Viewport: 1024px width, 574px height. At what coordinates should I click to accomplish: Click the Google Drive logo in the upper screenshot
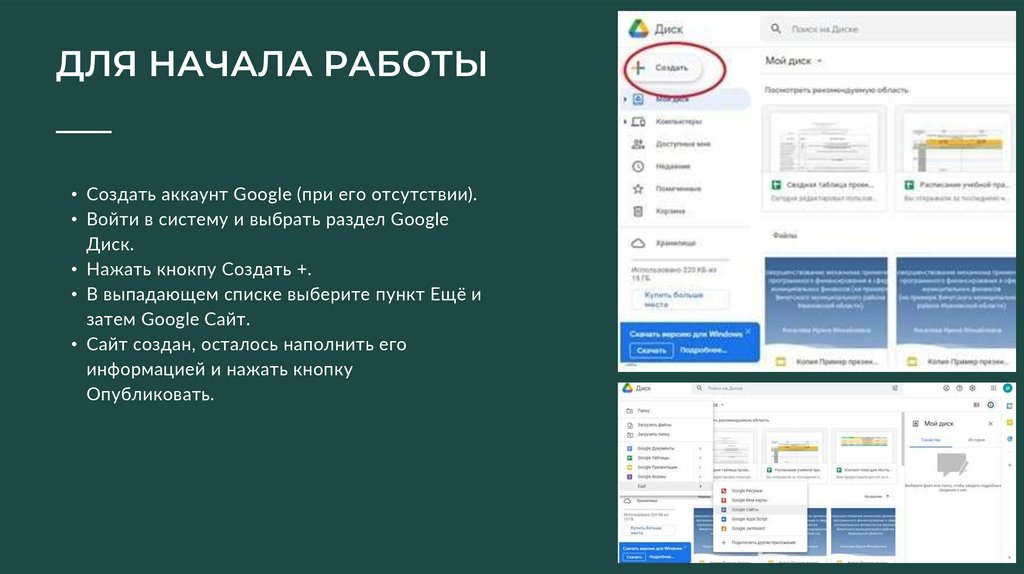coord(638,29)
